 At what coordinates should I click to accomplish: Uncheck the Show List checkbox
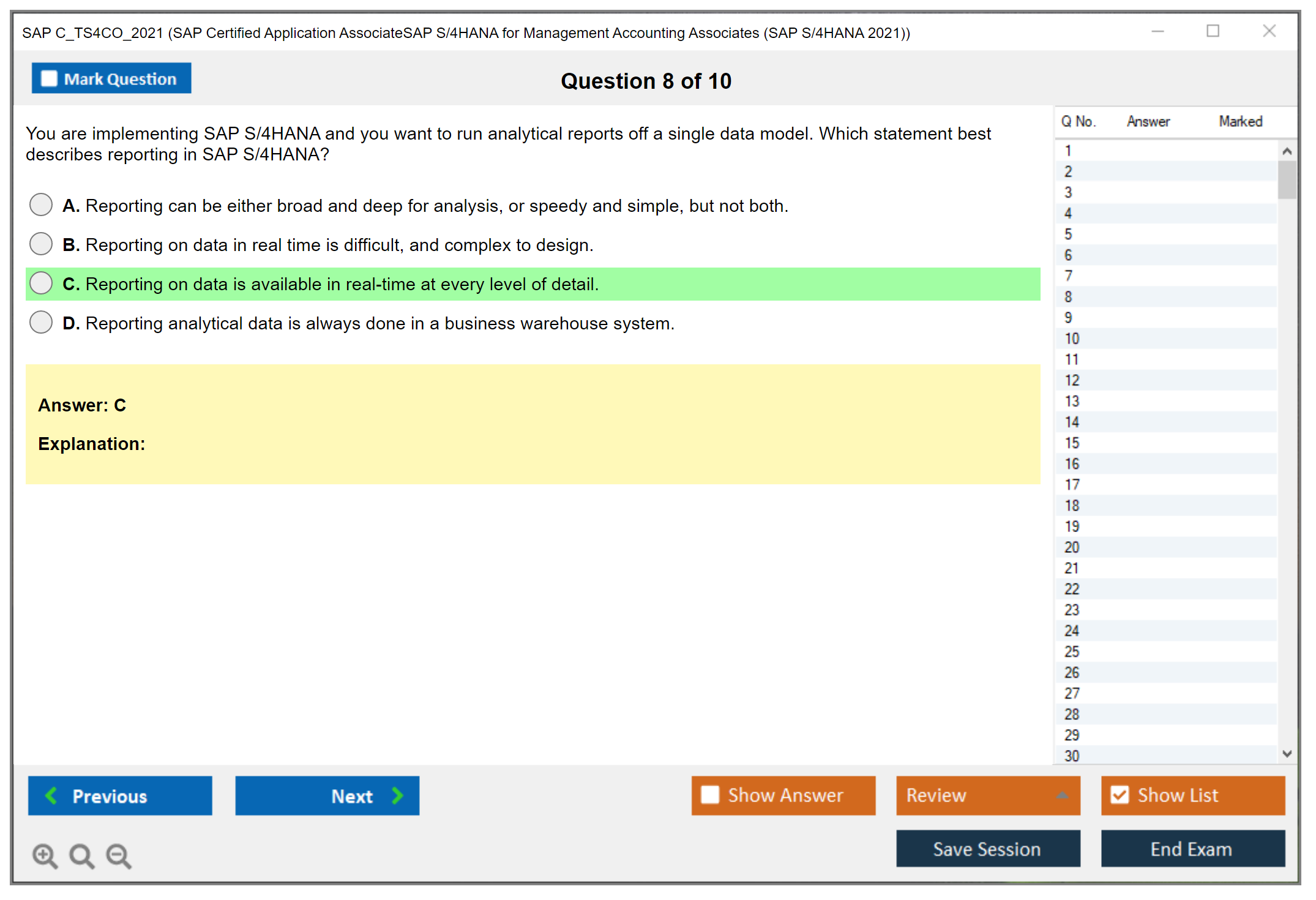click(1120, 795)
